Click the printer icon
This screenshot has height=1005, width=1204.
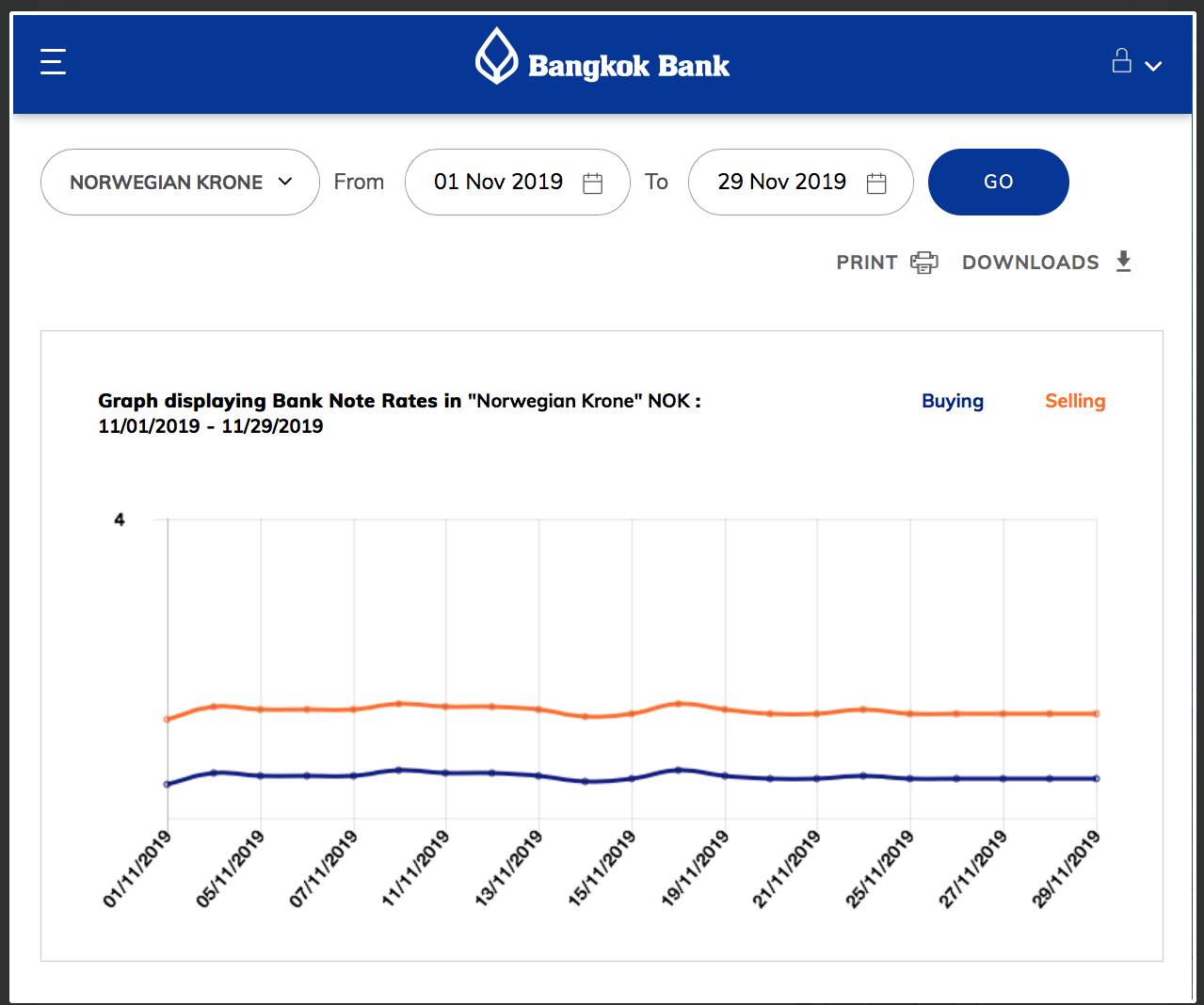pyautogui.click(x=923, y=263)
